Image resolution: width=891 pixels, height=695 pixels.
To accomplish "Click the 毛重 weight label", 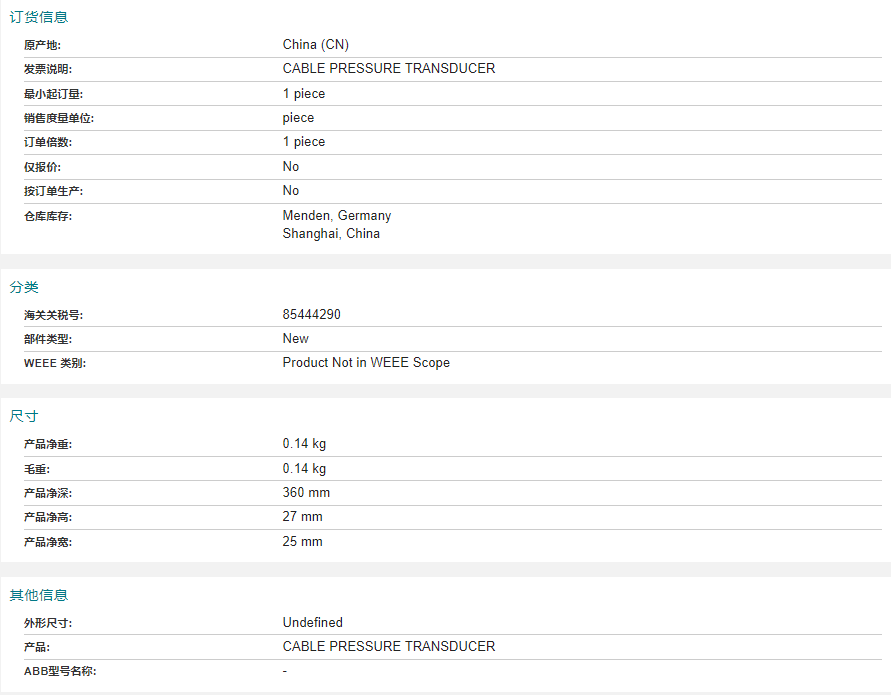I will 36,469.
